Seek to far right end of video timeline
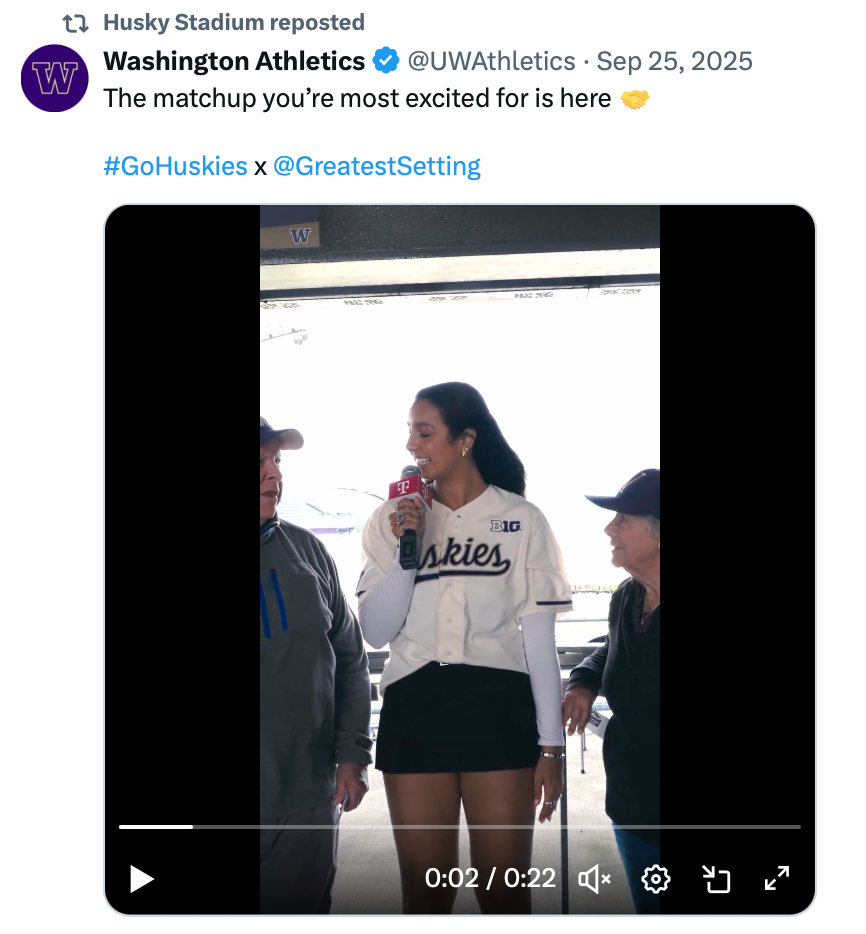The image size is (866, 934). coord(796,827)
